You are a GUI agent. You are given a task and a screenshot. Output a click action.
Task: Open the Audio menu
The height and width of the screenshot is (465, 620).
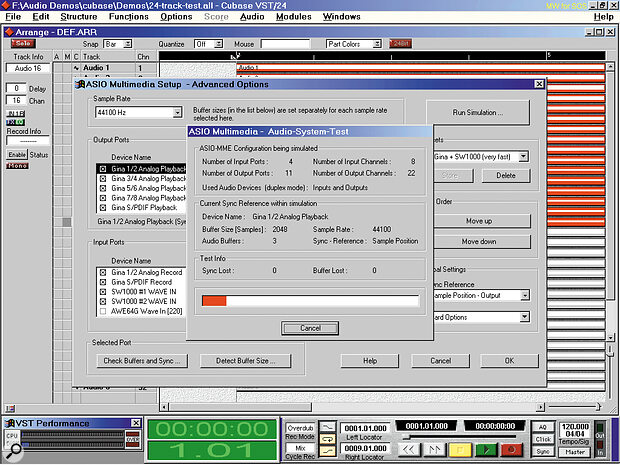tap(252, 17)
